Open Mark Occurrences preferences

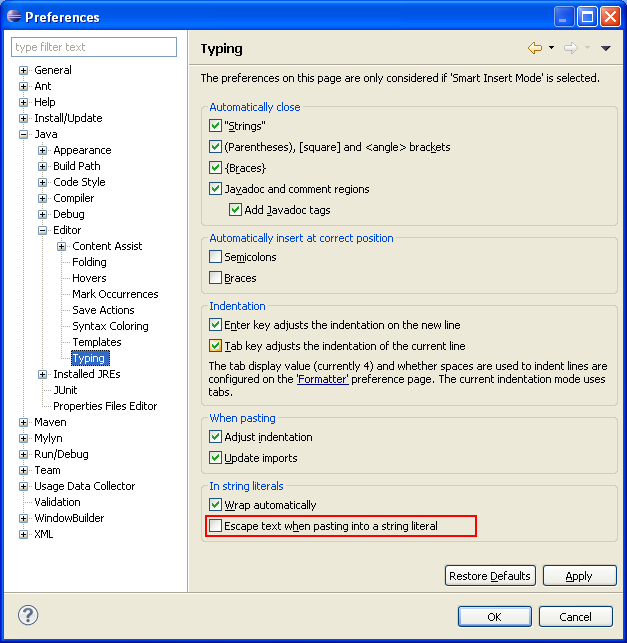tap(115, 294)
